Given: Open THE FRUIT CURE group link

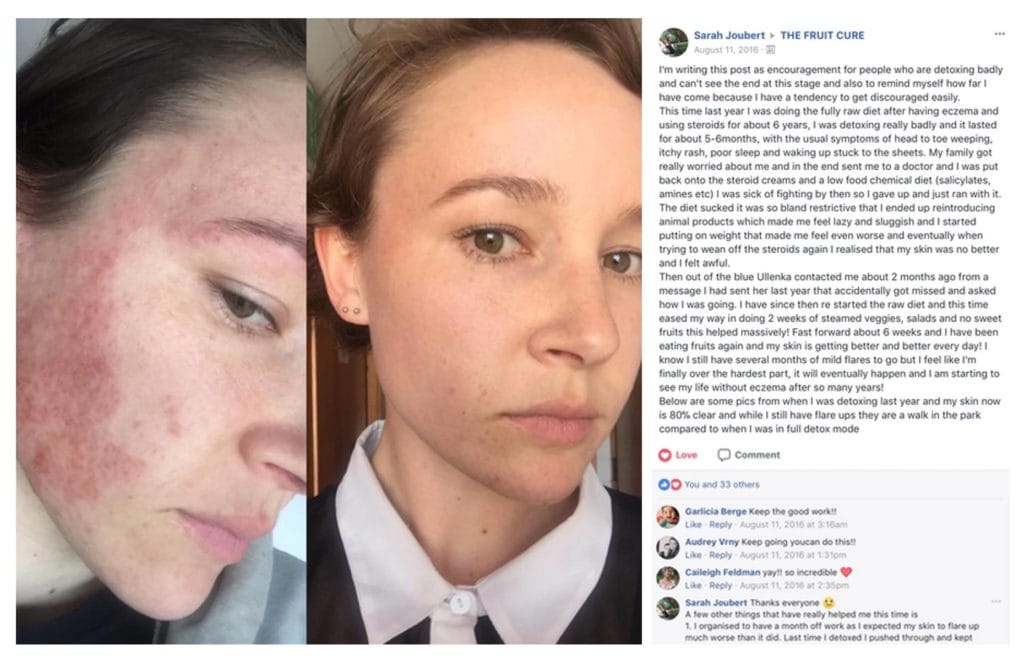Looking at the screenshot, I should (x=822, y=35).
